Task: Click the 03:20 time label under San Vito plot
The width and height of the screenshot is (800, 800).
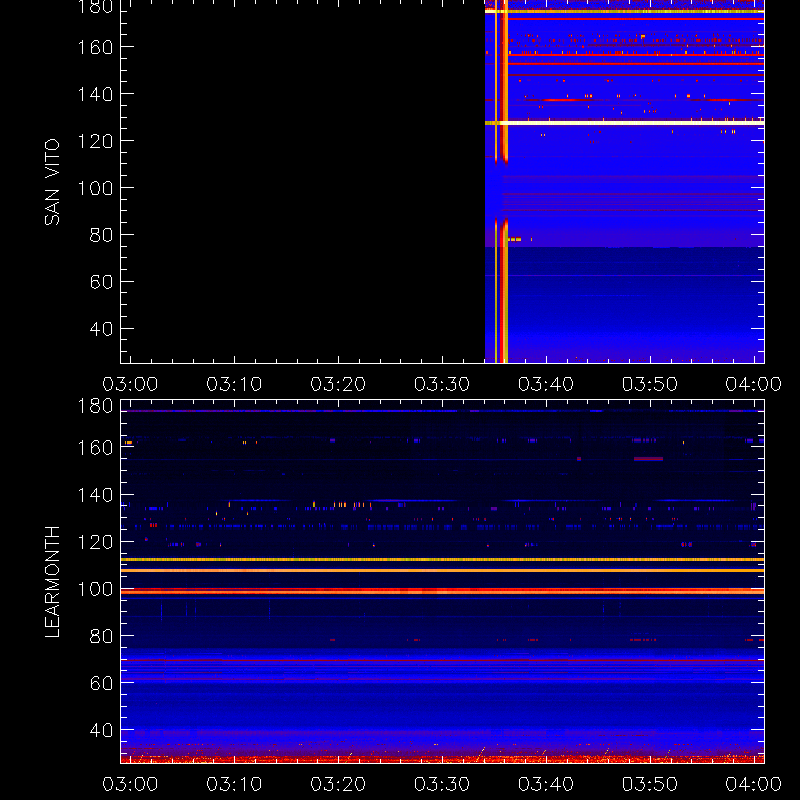Action: pyautogui.click(x=338, y=384)
